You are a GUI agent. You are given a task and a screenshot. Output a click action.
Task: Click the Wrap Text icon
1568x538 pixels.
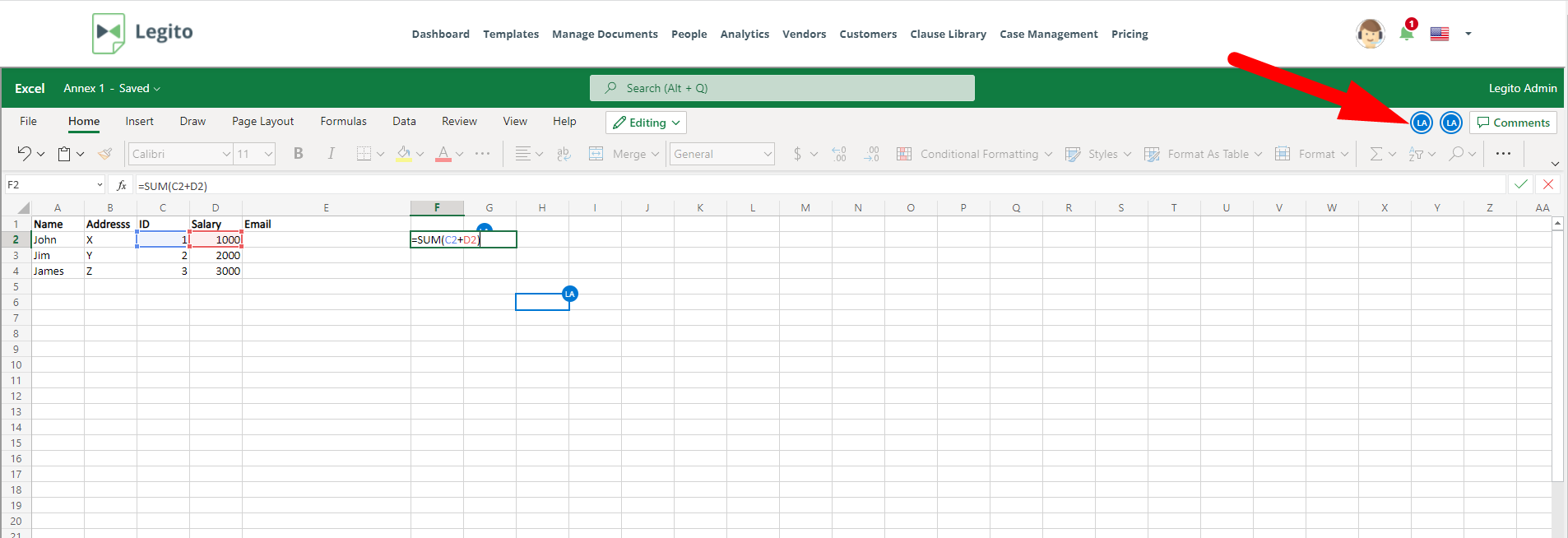tap(564, 154)
